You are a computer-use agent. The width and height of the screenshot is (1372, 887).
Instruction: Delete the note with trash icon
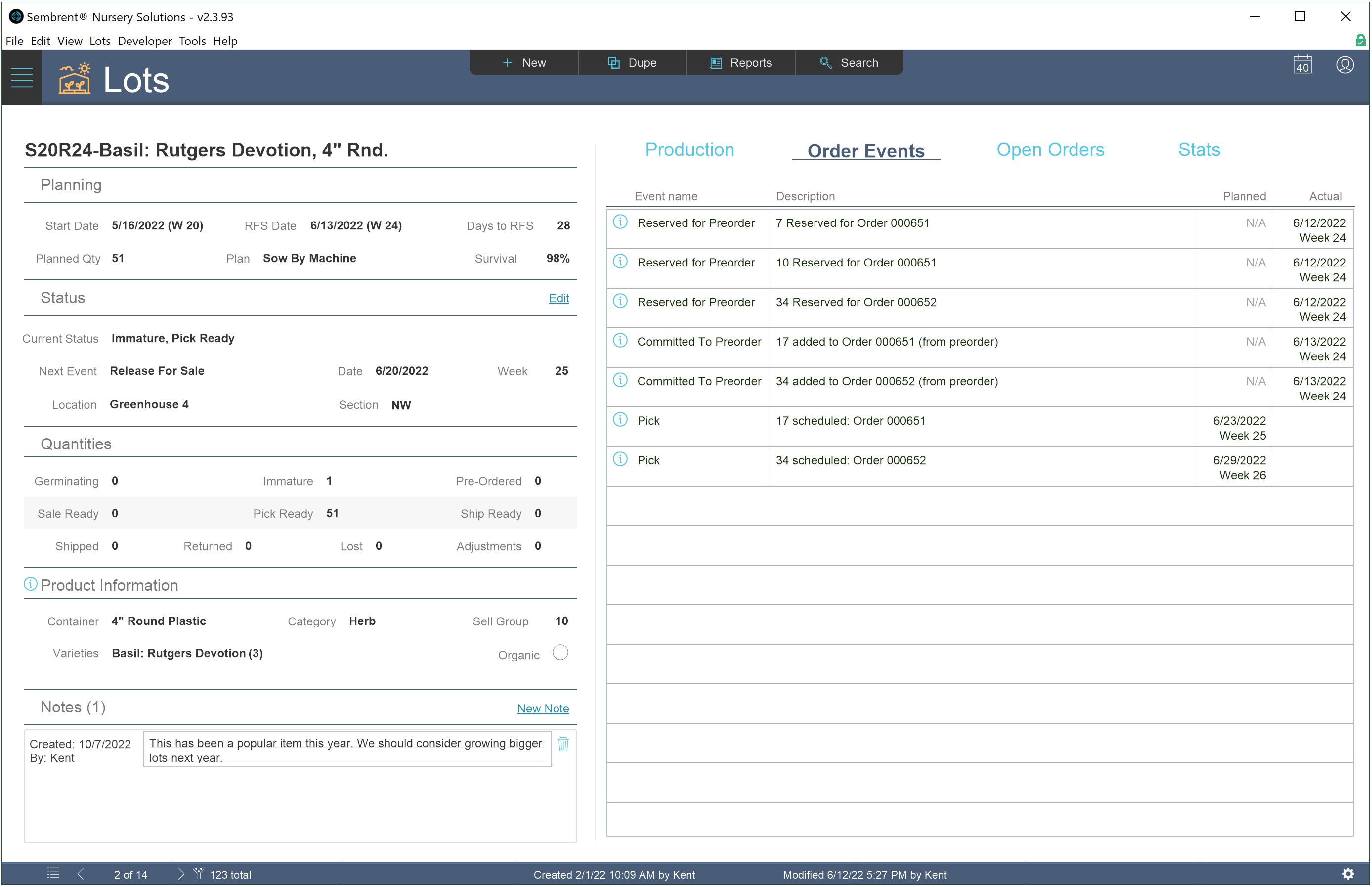point(563,744)
